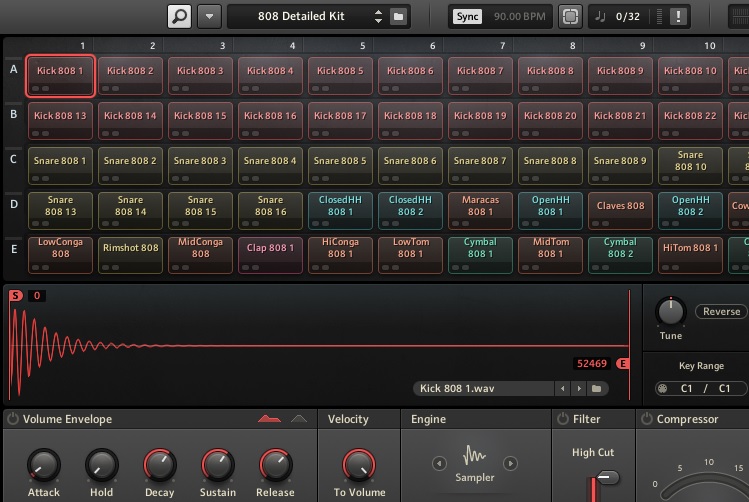Screen dimensions: 749x502
Task: Toggle the Volume Envelope power button
Action: (x=13, y=419)
